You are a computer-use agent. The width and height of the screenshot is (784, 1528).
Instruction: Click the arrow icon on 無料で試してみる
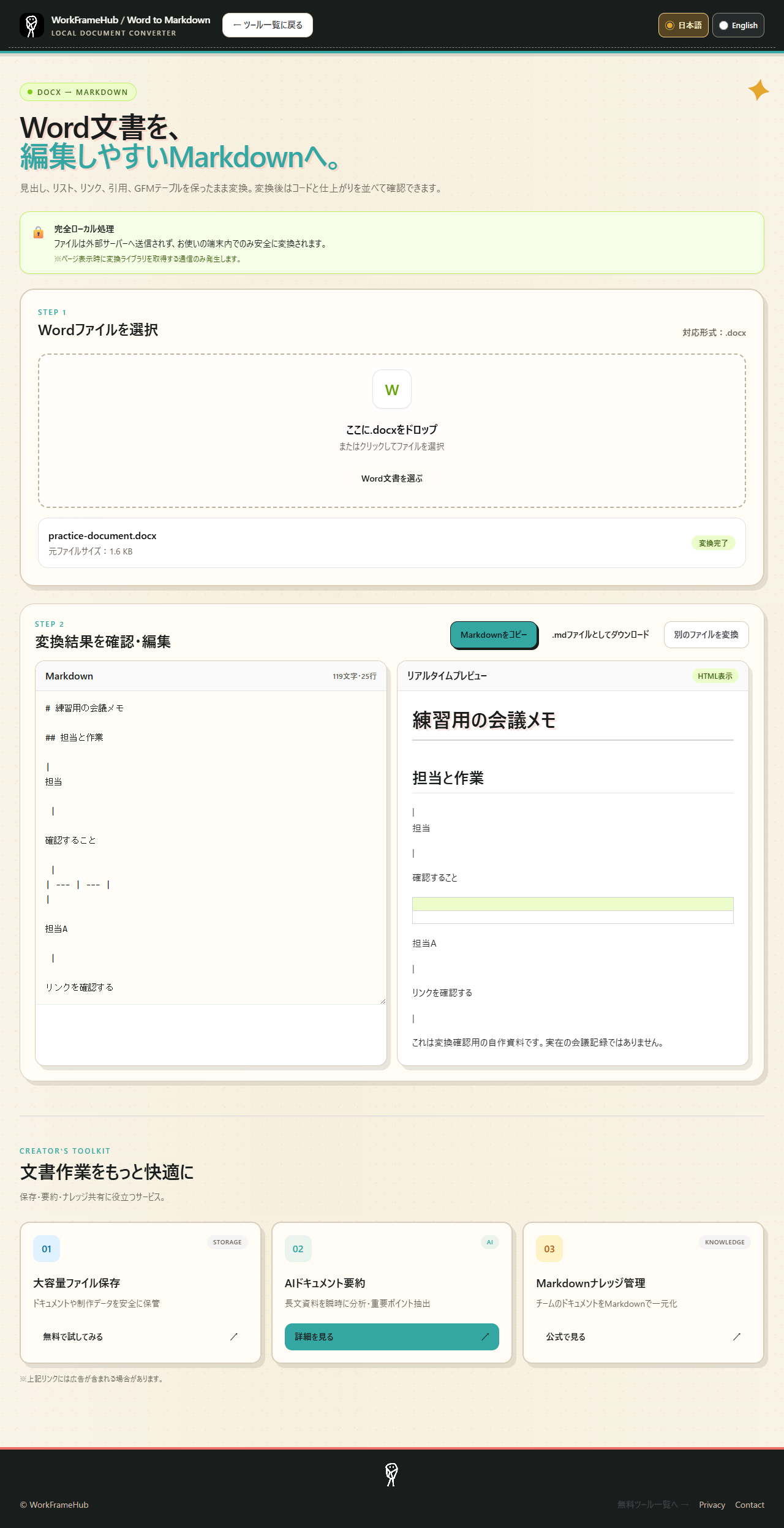click(x=233, y=1336)
